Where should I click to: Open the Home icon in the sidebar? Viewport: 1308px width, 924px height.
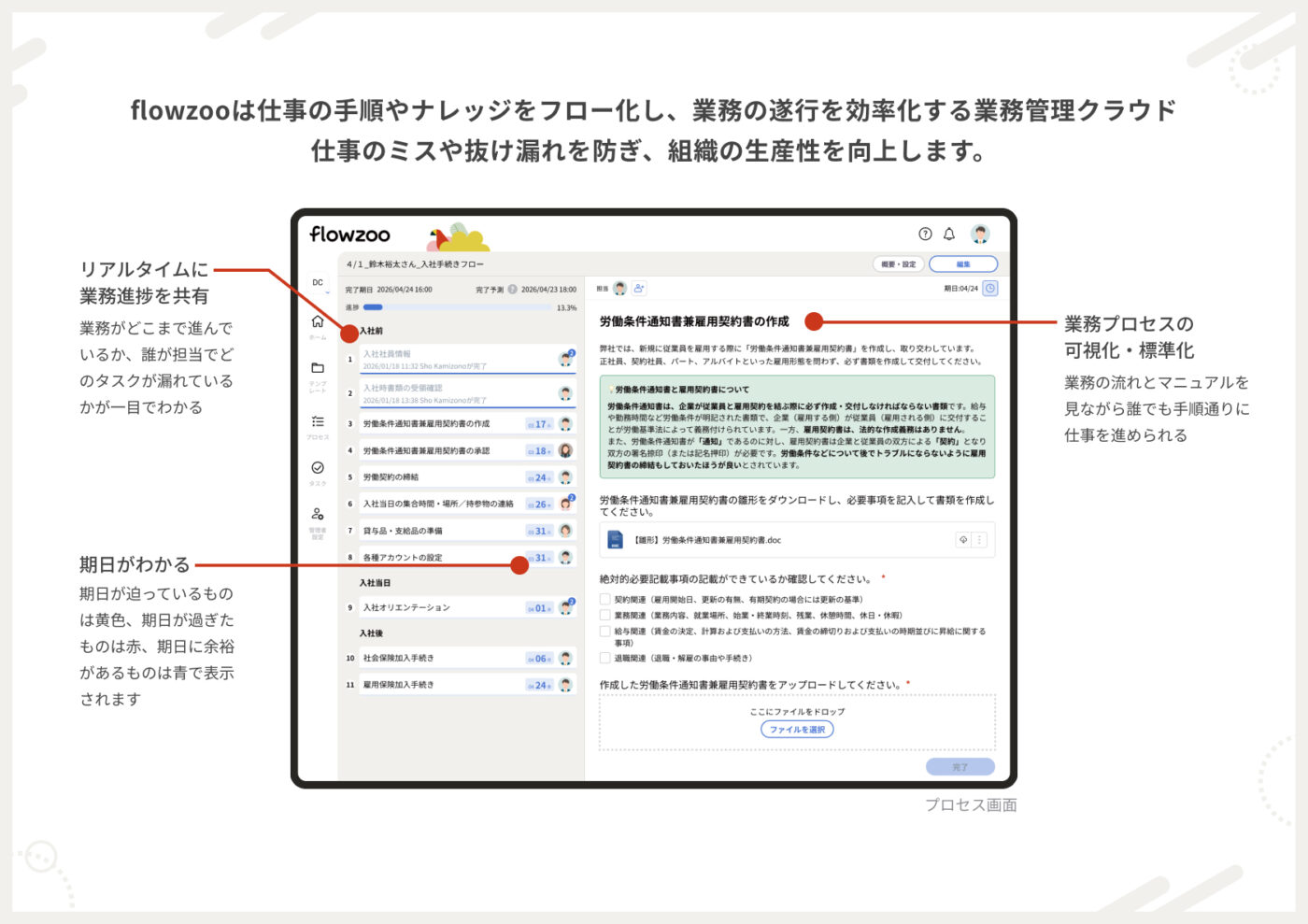318,321
